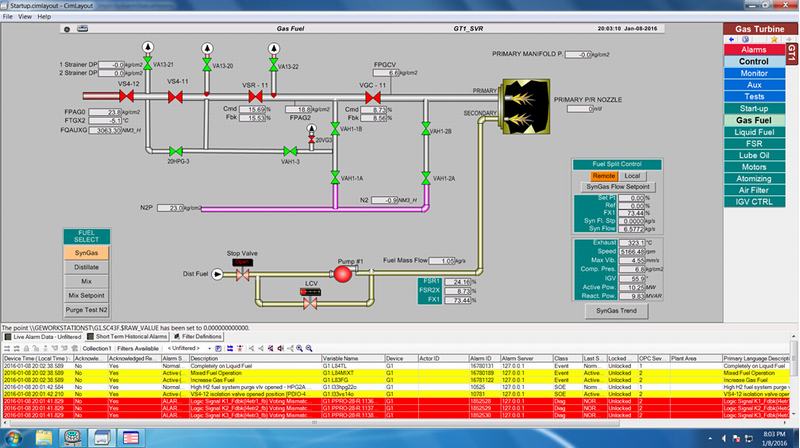The height and width of the screenshot is (448, 800).
Task: Open the Start-up screen
Action: (x=754, y=108)
